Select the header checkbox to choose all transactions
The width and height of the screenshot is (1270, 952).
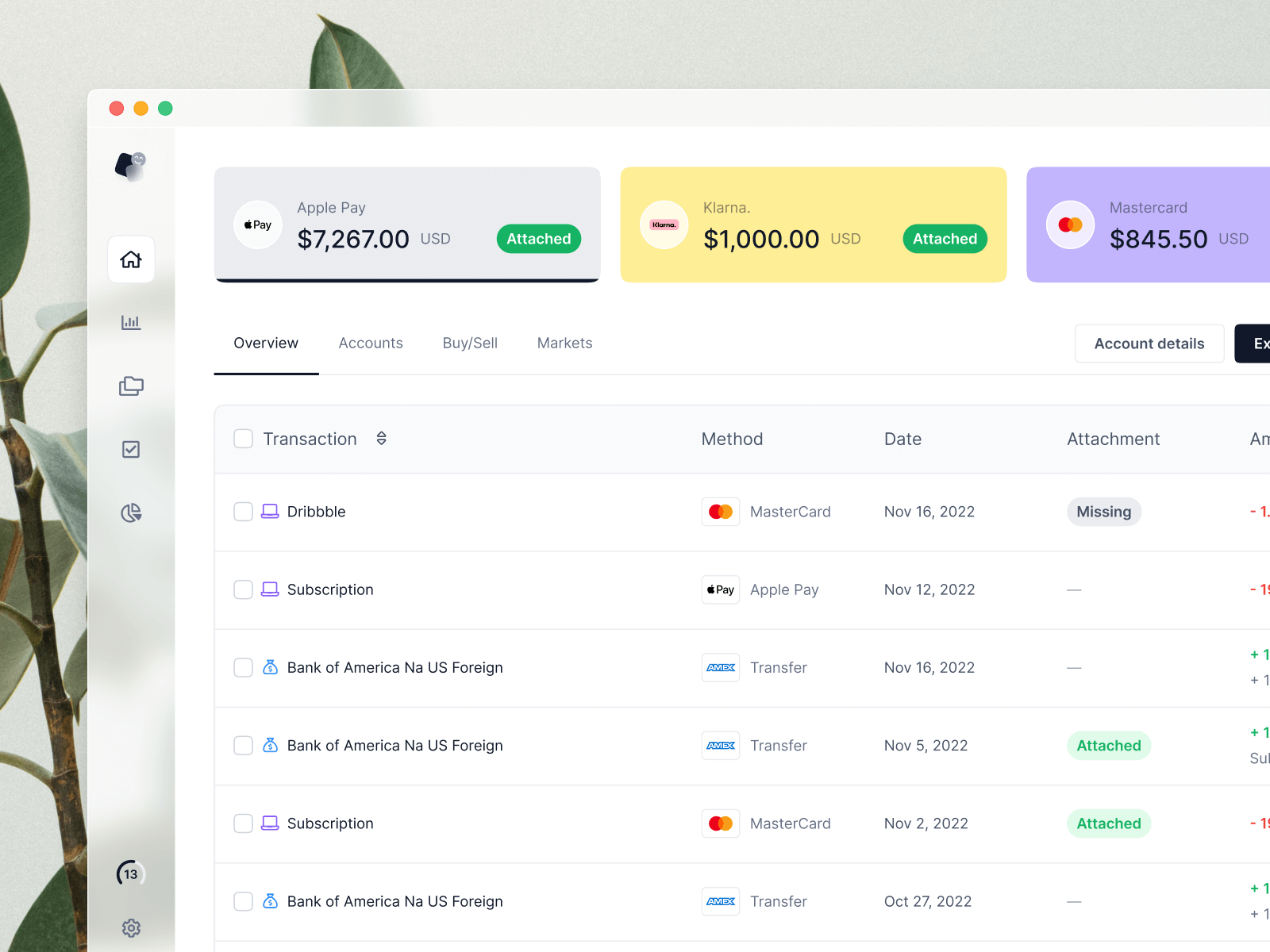(x=243, y=438)
